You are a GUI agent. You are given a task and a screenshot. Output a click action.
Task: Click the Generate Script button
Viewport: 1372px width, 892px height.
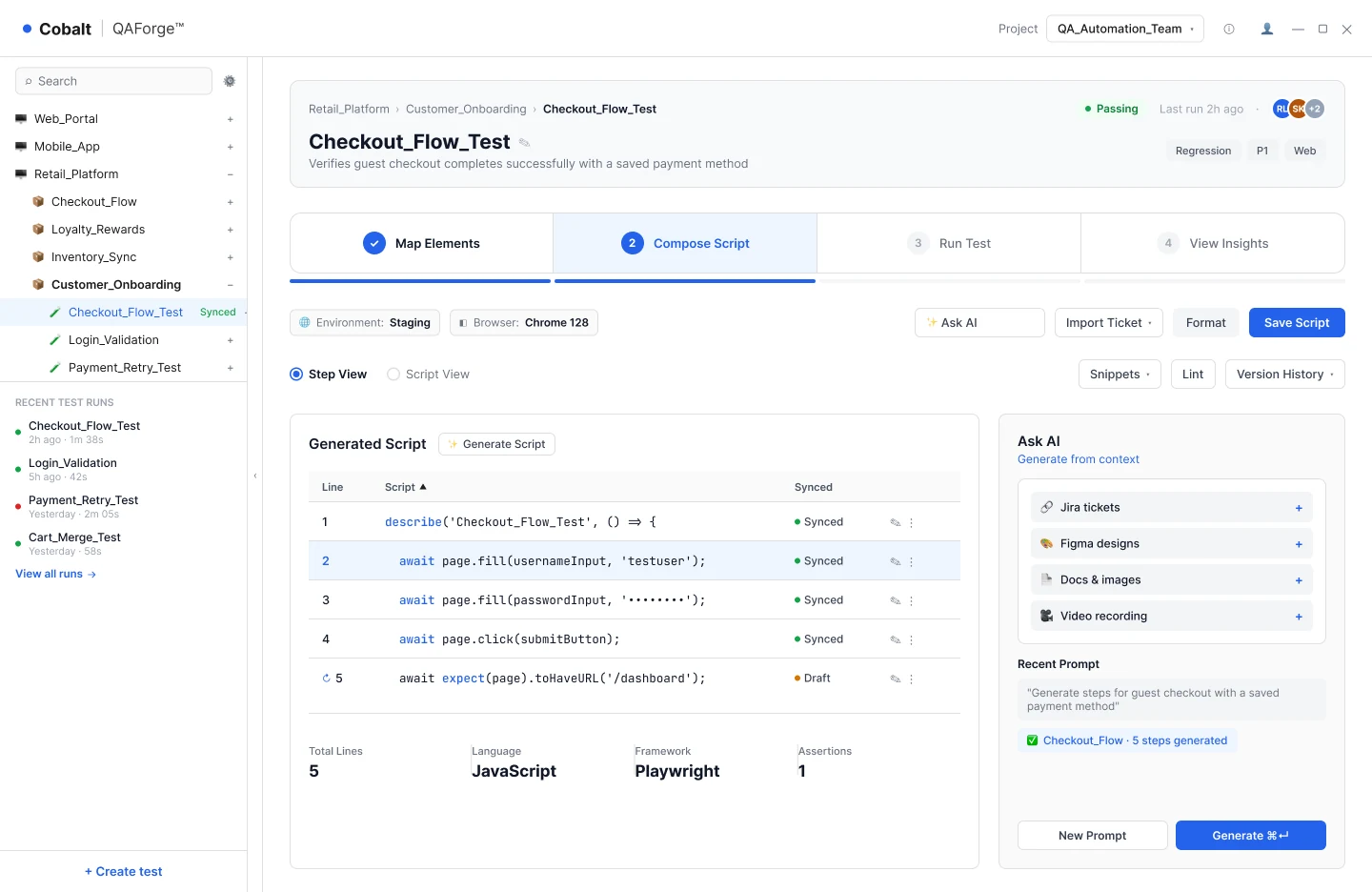496,444
